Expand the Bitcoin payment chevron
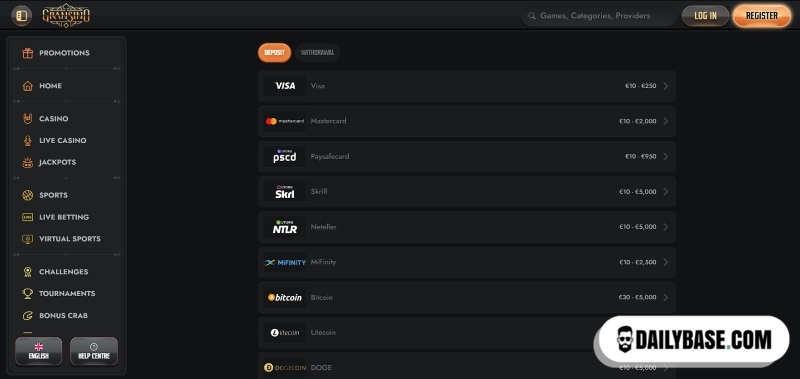 pos(665,297)
